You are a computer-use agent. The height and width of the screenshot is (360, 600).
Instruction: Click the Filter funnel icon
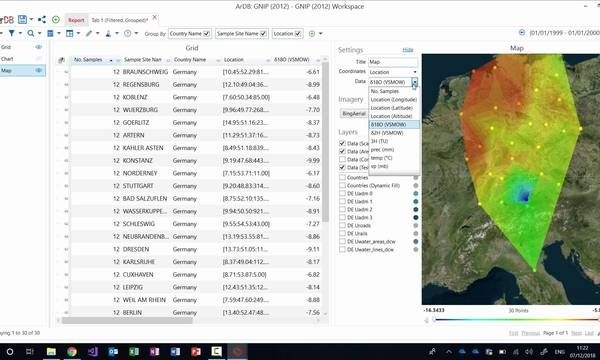coord(11,33)
